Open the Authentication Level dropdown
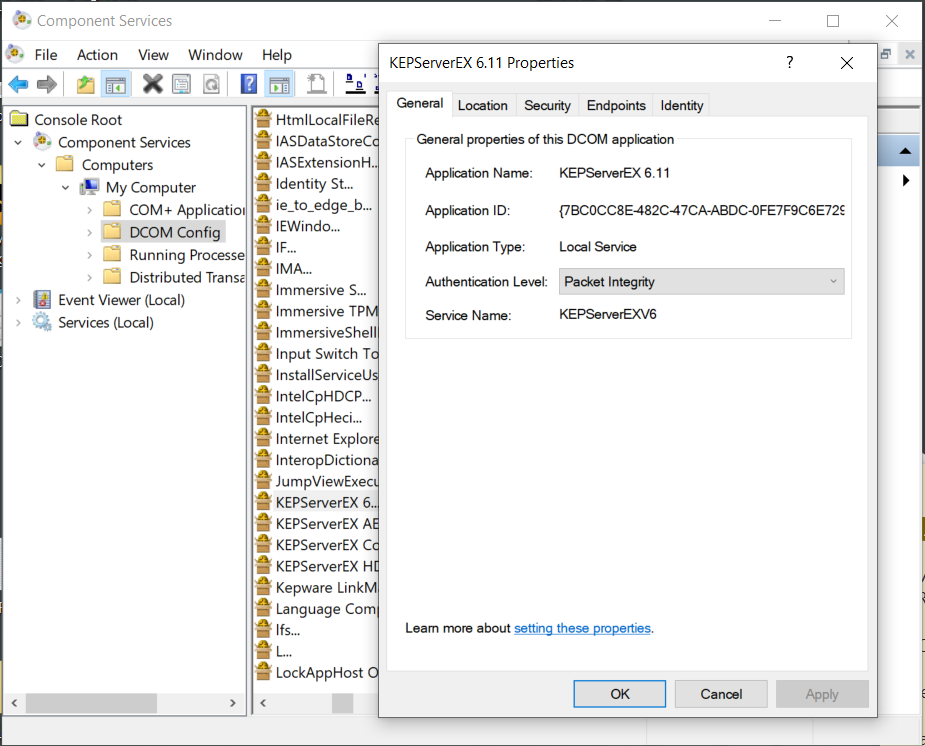Image resolution: width=925 pixels, height=746 pixels. click(x=701, y=282)
